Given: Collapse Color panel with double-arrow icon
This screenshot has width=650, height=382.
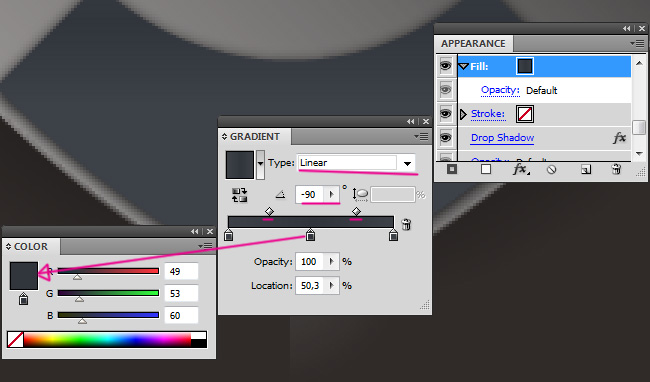Looking at the screenshot, I should coord(194,232).
